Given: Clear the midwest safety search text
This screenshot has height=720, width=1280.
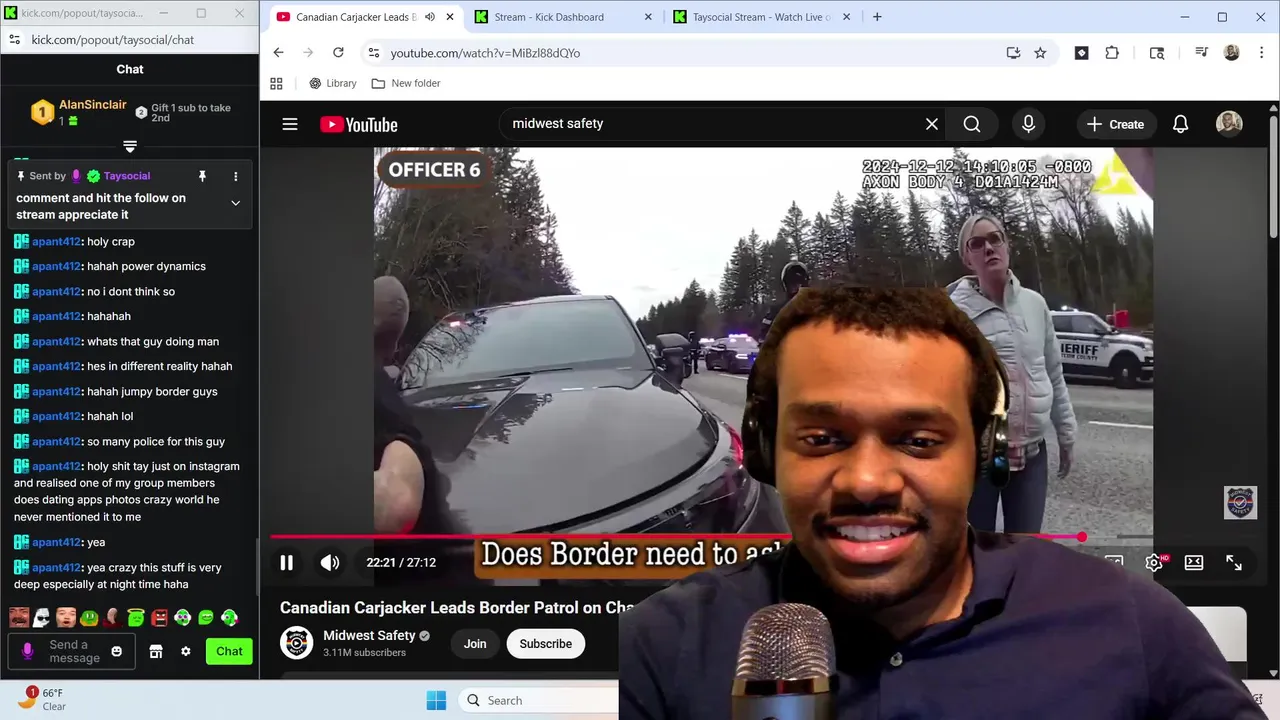Looking at the screenshot, I should (932, 124).
